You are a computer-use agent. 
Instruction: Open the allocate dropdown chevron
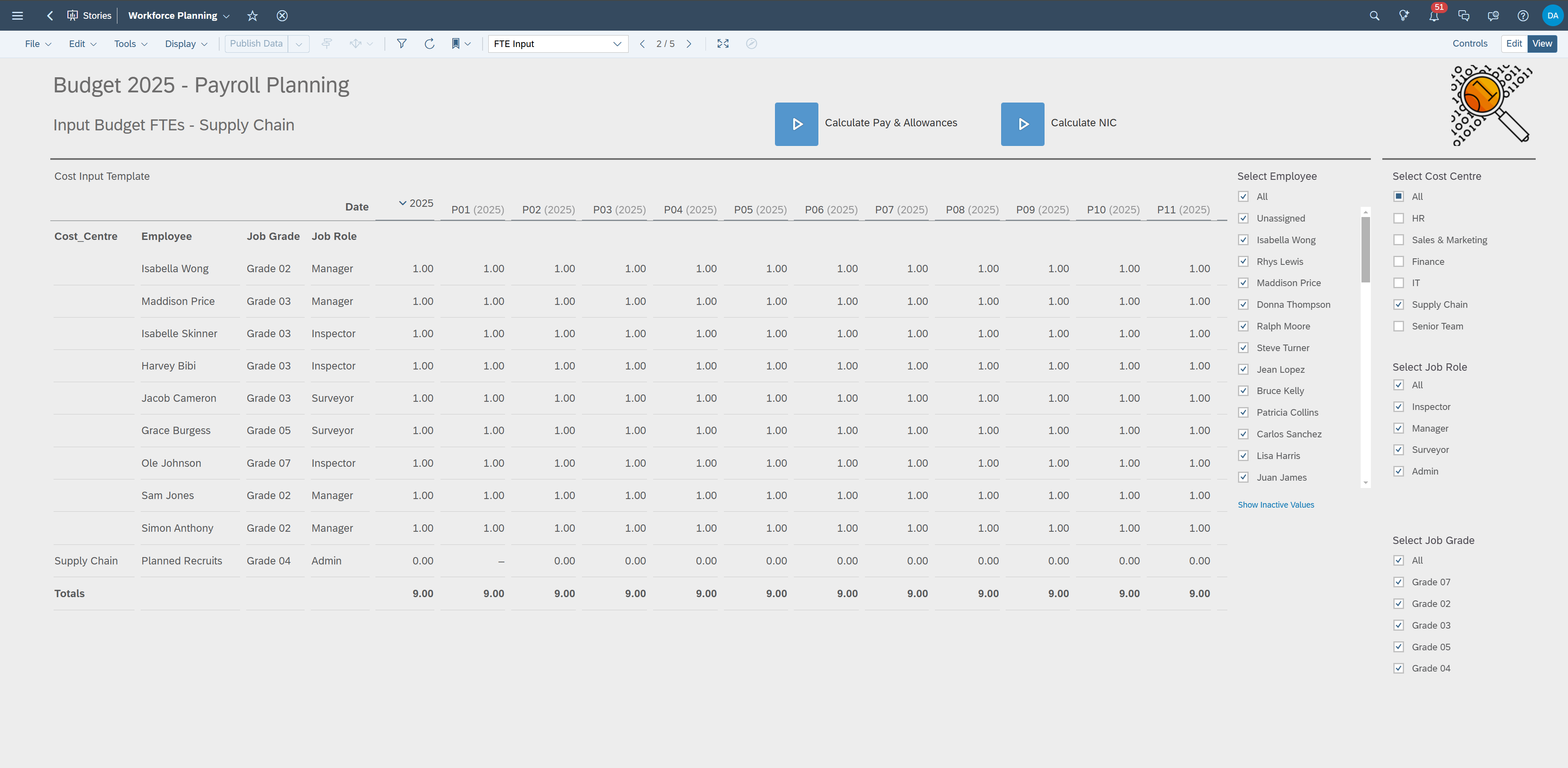click(x=369, y=44)
